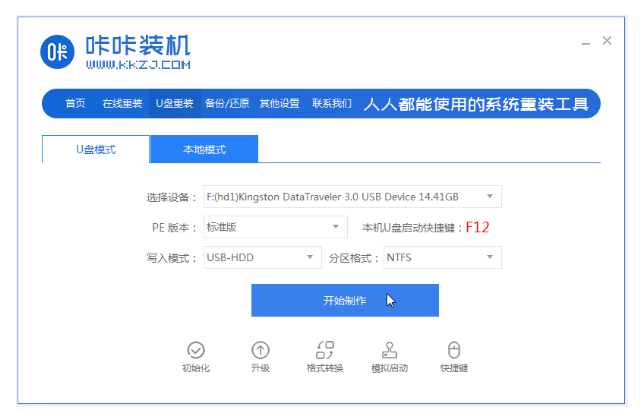Open the 写入模式 USB-HDD dropdown
Viewport: 641px width, 412px height.
[x=262, y=258]
